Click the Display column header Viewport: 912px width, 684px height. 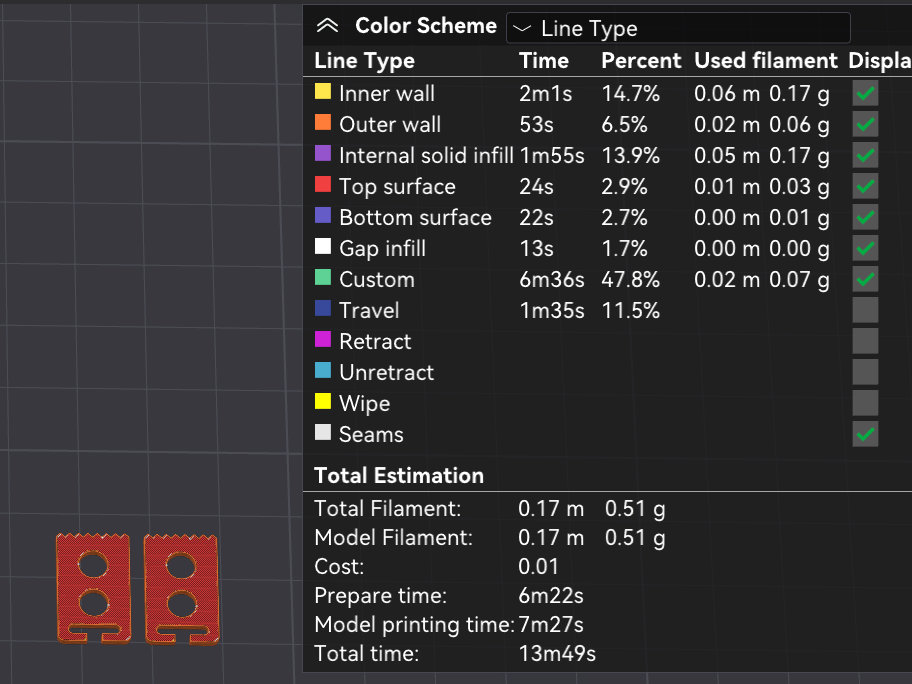[880, 60]
